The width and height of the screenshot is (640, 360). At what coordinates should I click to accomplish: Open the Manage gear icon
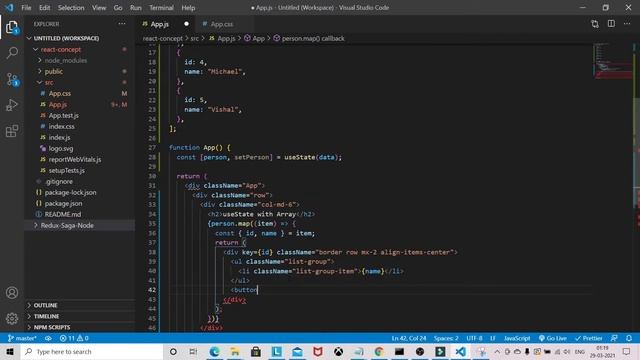point(12,318)
